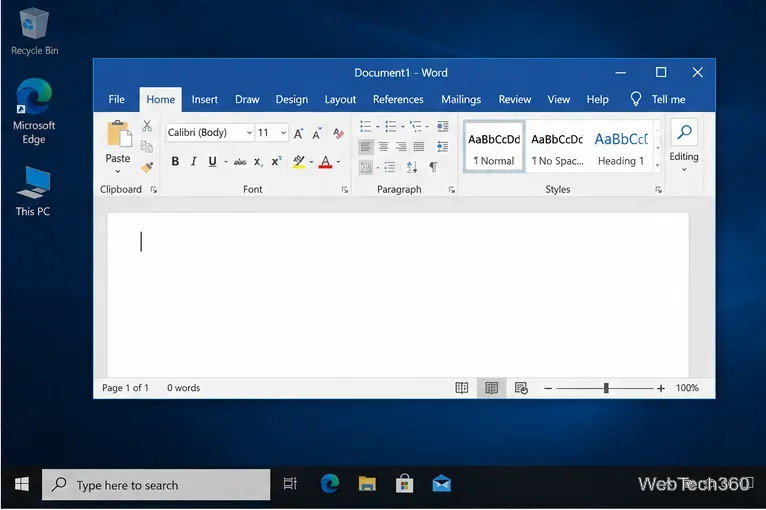
Task: Open the Review tab
Action: [515, 99]
